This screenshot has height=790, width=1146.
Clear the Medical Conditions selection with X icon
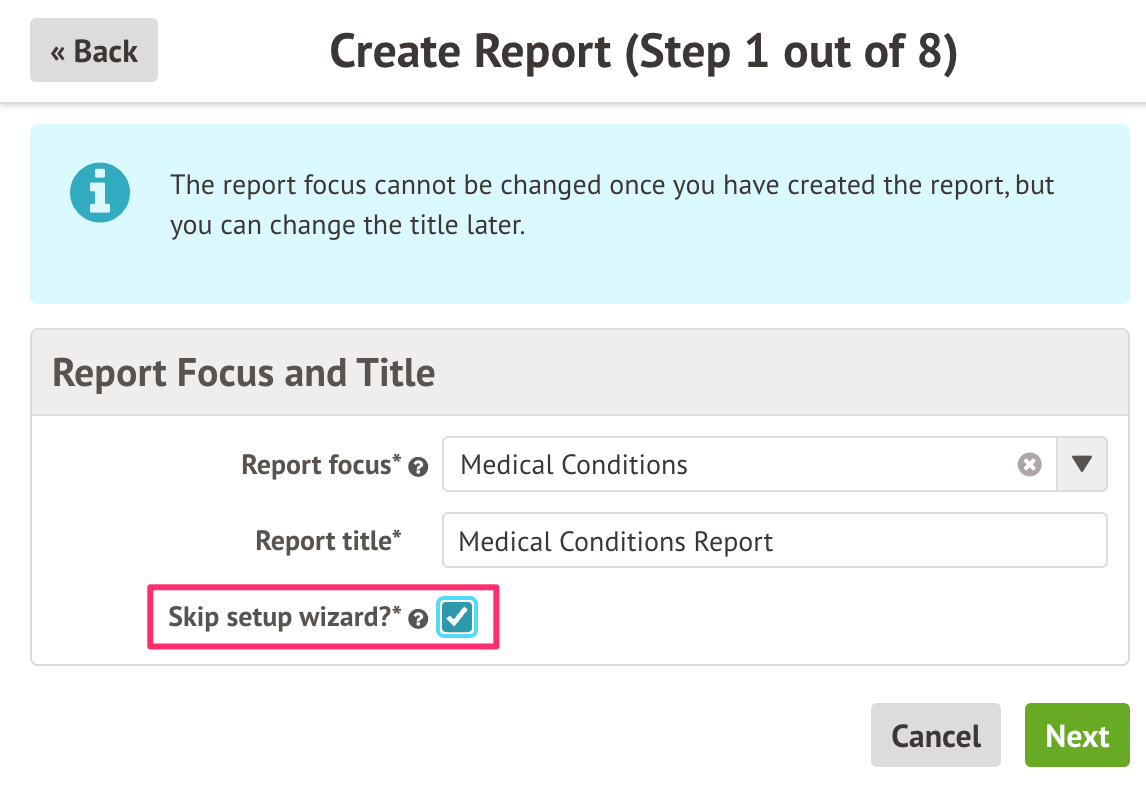(1030, 465)
